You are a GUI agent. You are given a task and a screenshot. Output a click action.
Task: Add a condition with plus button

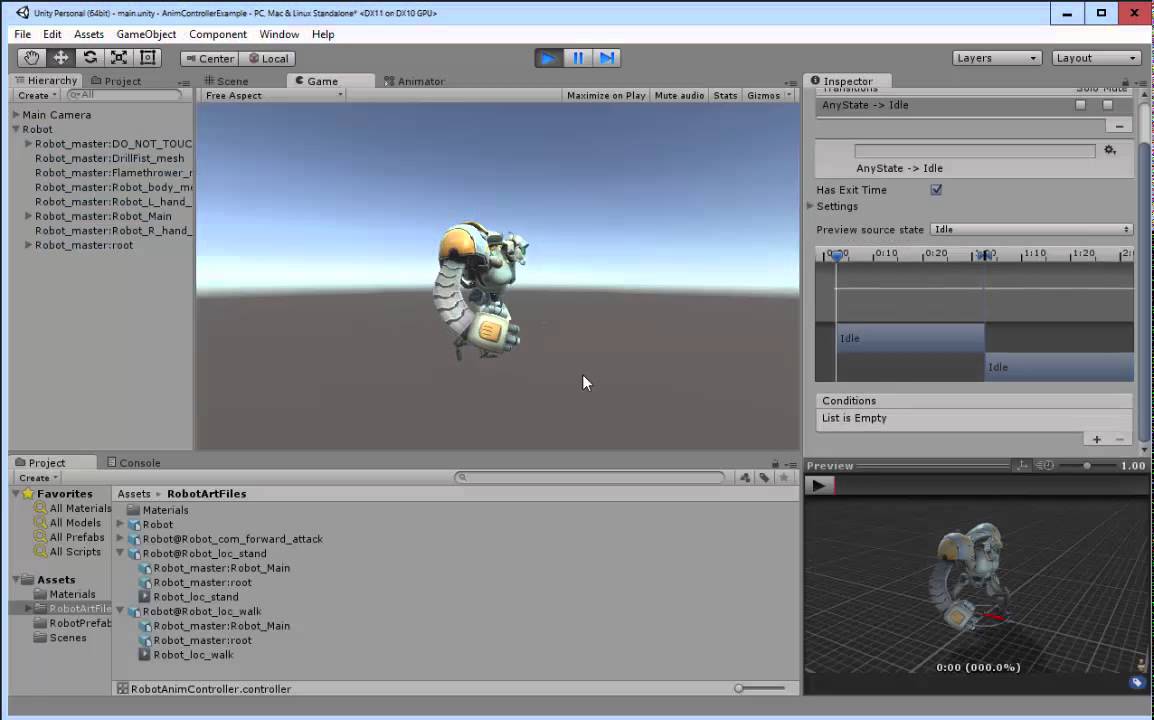click(1097, 440)
